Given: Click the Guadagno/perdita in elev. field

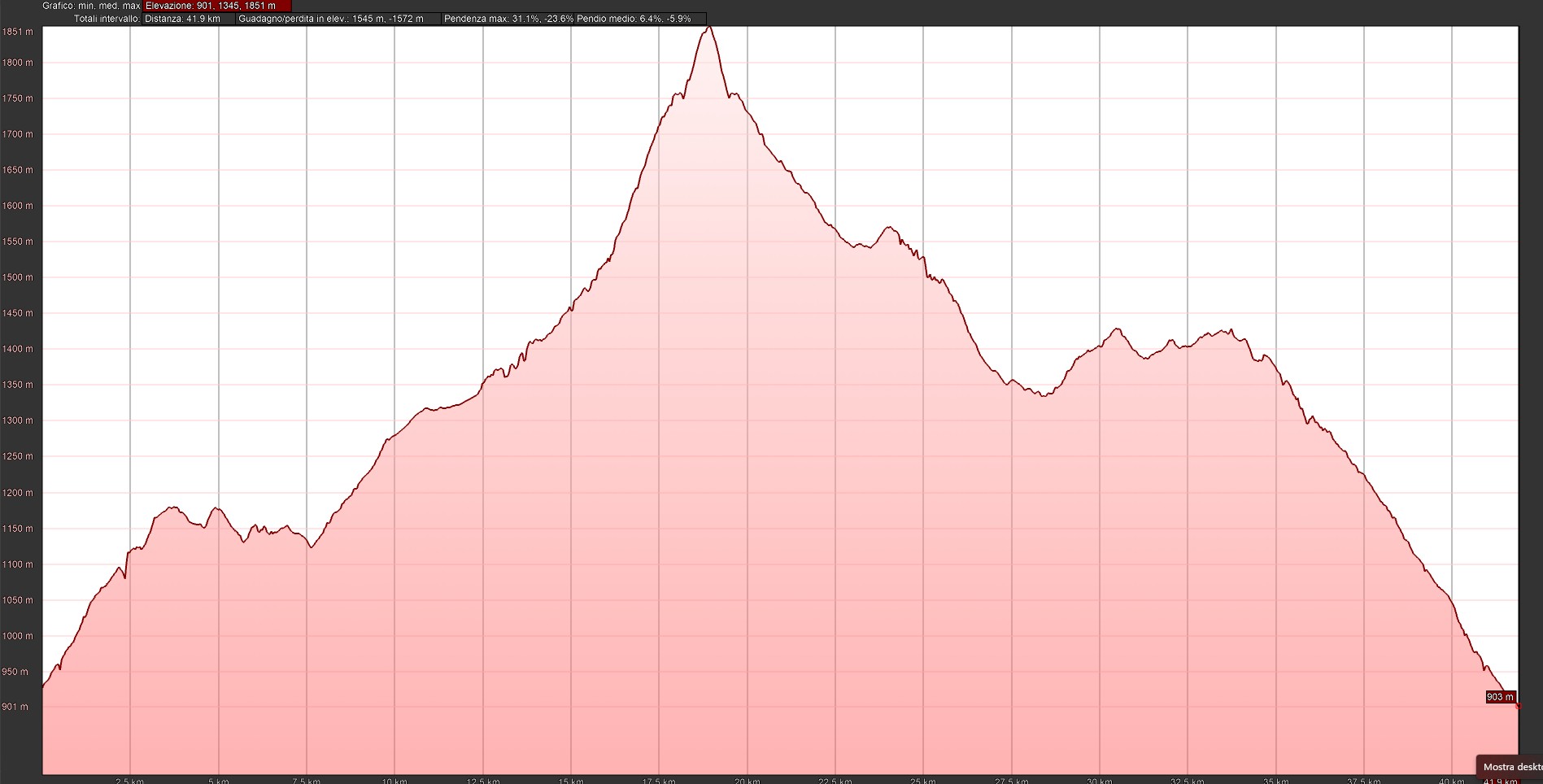Looking at the screenshot, I should click(338, 19).
